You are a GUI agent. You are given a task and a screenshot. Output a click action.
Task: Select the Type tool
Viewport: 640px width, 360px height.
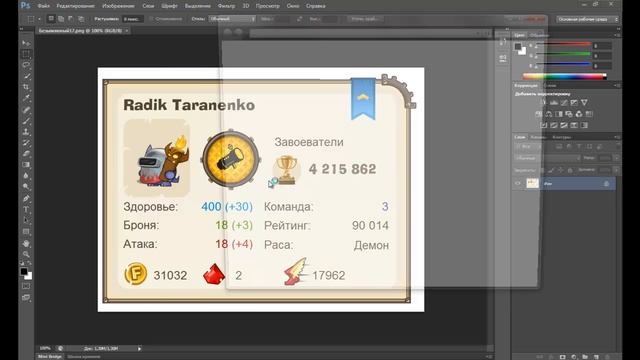(26, 209)
